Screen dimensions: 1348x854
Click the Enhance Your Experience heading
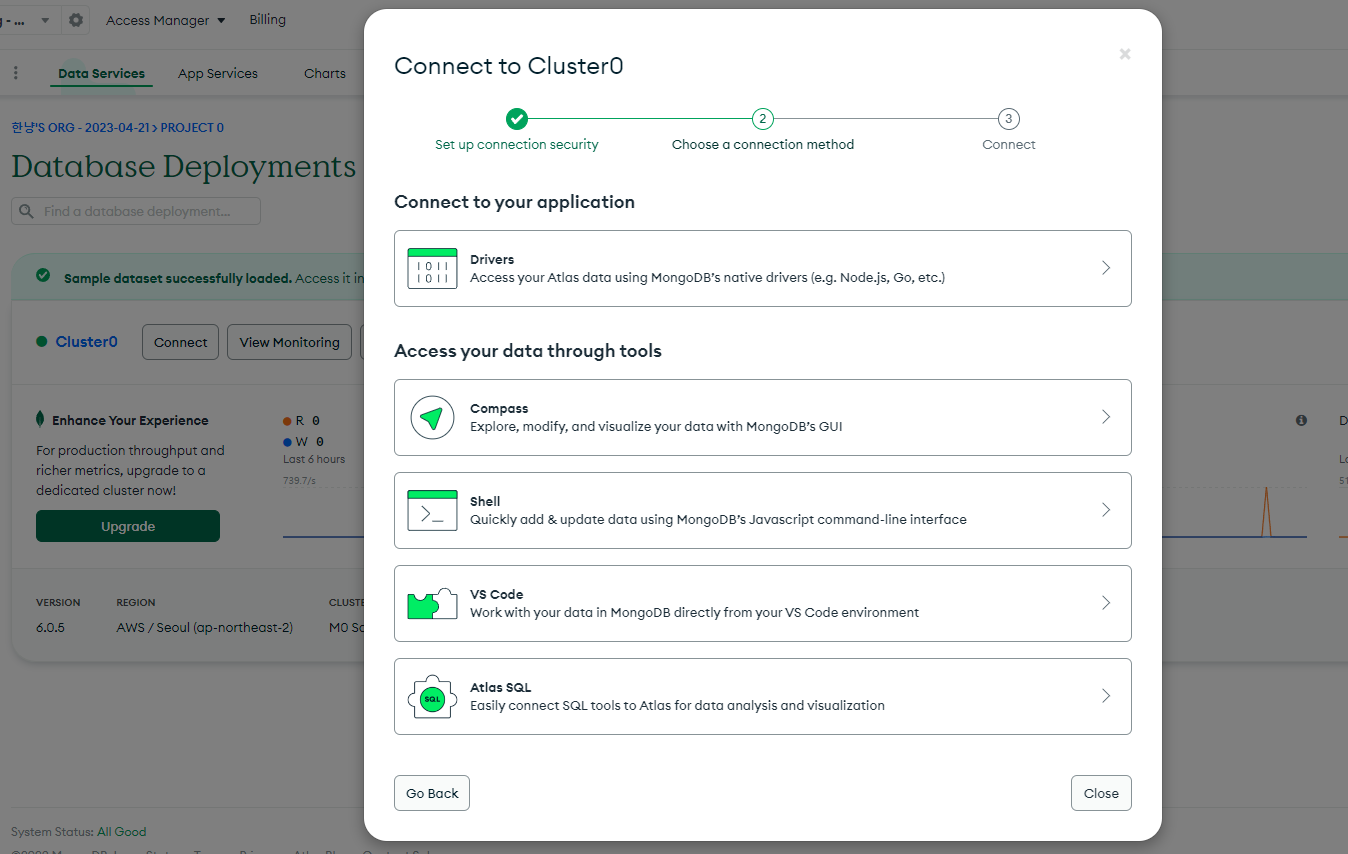click(130, 420)
